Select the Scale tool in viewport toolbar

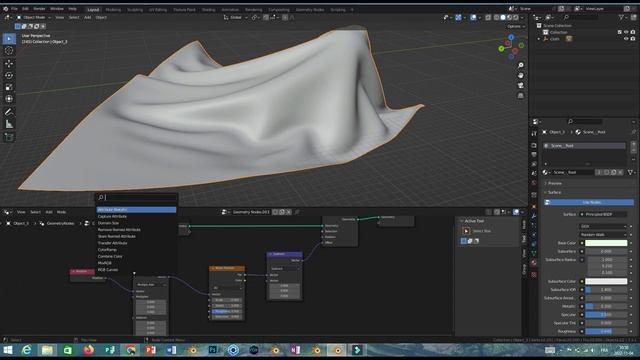[9, 87]
